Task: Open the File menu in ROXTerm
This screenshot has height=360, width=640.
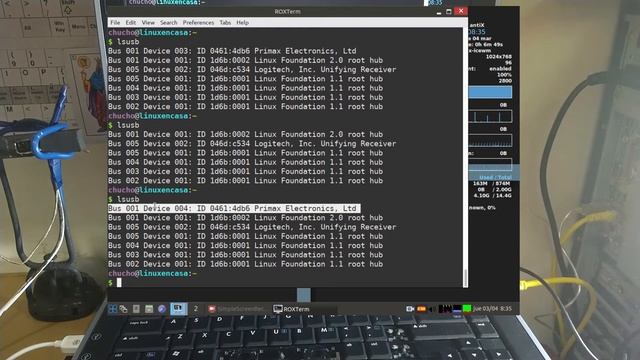Action: point(115,22)
